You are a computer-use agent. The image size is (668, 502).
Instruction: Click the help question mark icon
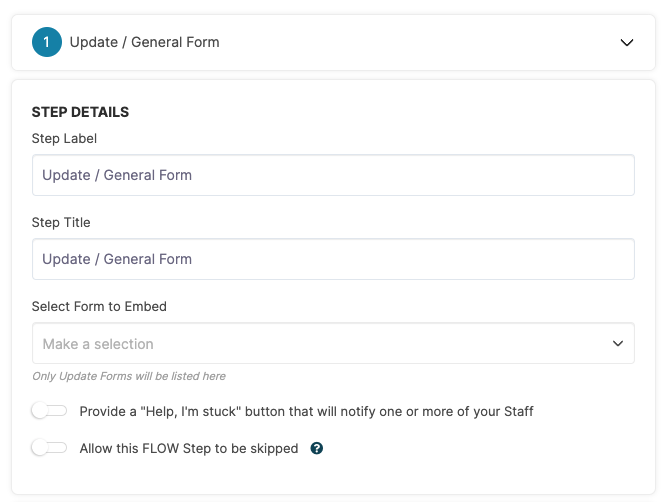tap(317, 448)
